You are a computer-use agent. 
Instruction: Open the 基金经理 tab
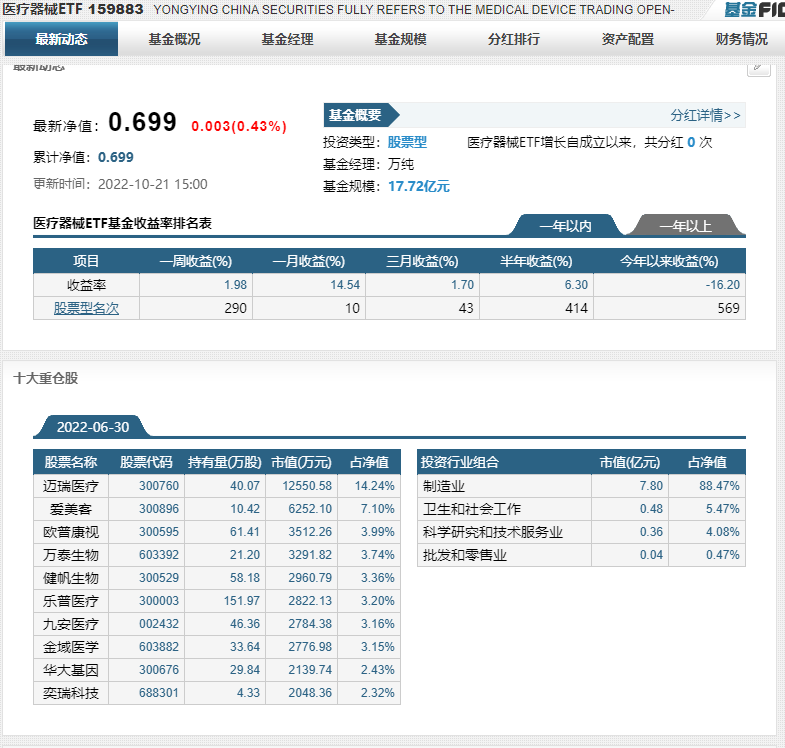click(287, 39)
